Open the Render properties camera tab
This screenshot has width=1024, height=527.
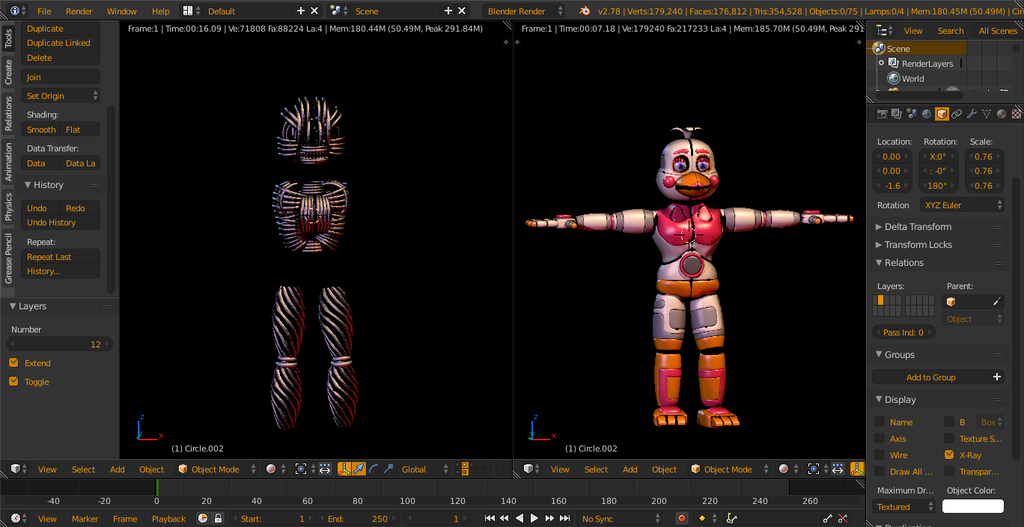882,114
